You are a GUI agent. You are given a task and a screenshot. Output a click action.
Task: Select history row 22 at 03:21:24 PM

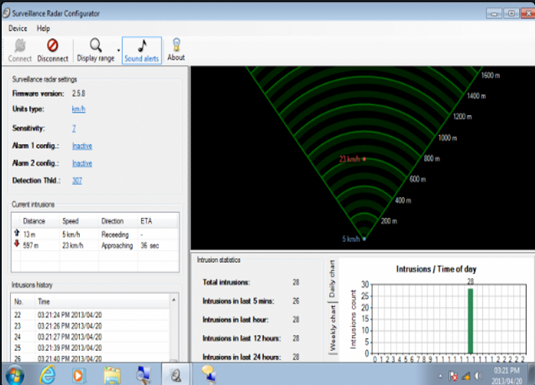[x=90, y=315]
